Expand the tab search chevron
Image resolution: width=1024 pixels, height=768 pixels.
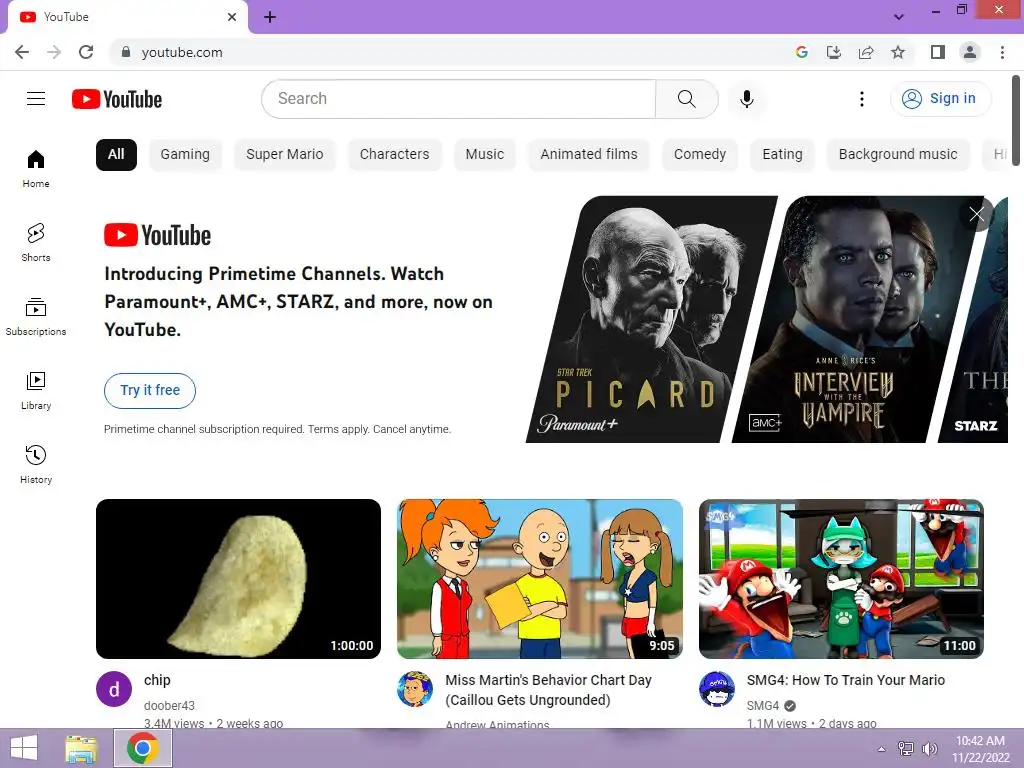tap(899, 17)
